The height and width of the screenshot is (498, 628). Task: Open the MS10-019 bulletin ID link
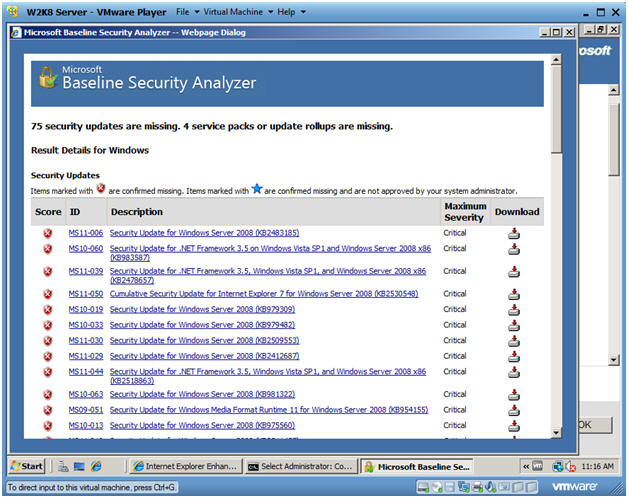(86, 310)
